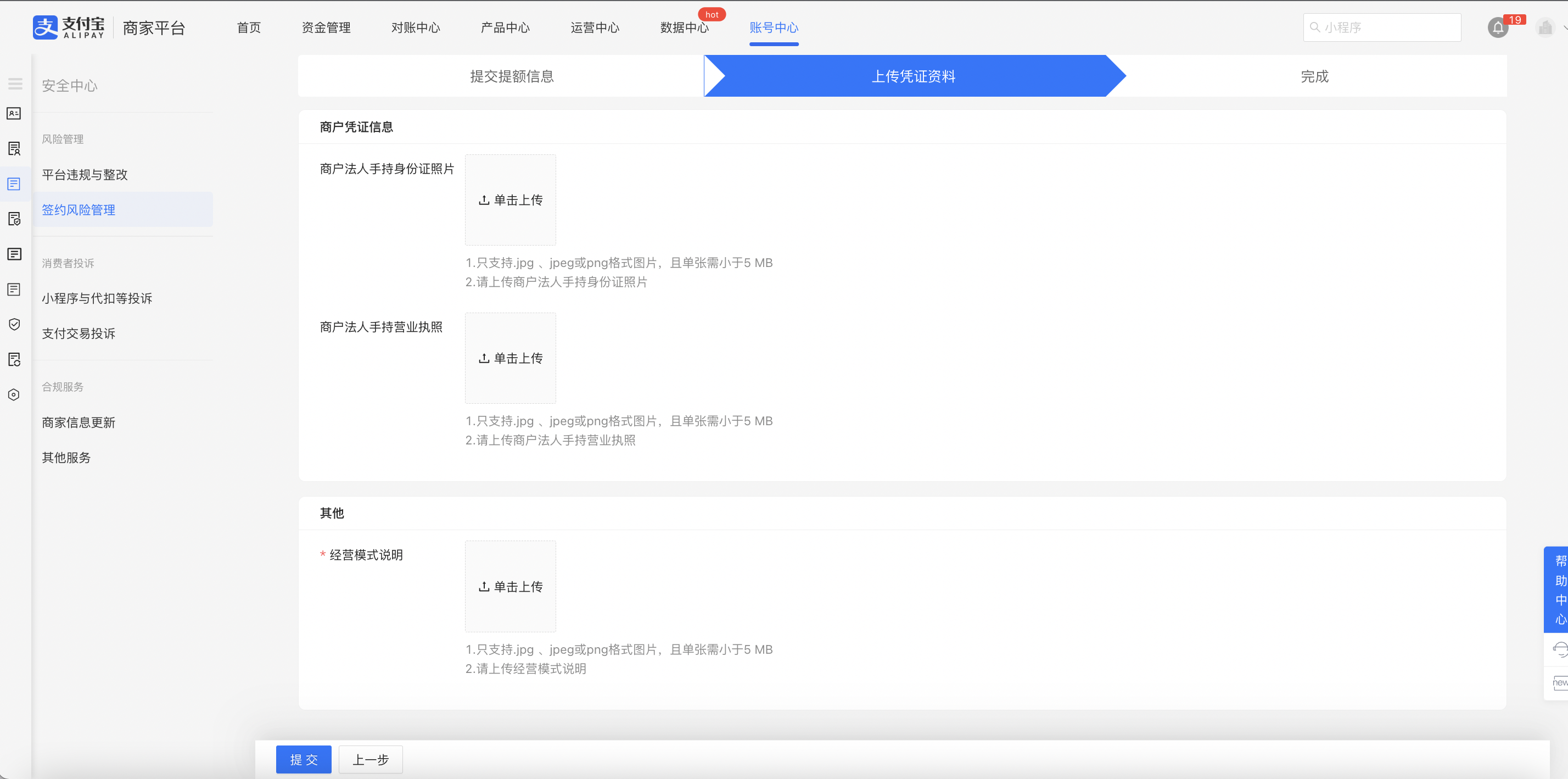Click upload box for 经营模式说明

click(x=510, y=587)
